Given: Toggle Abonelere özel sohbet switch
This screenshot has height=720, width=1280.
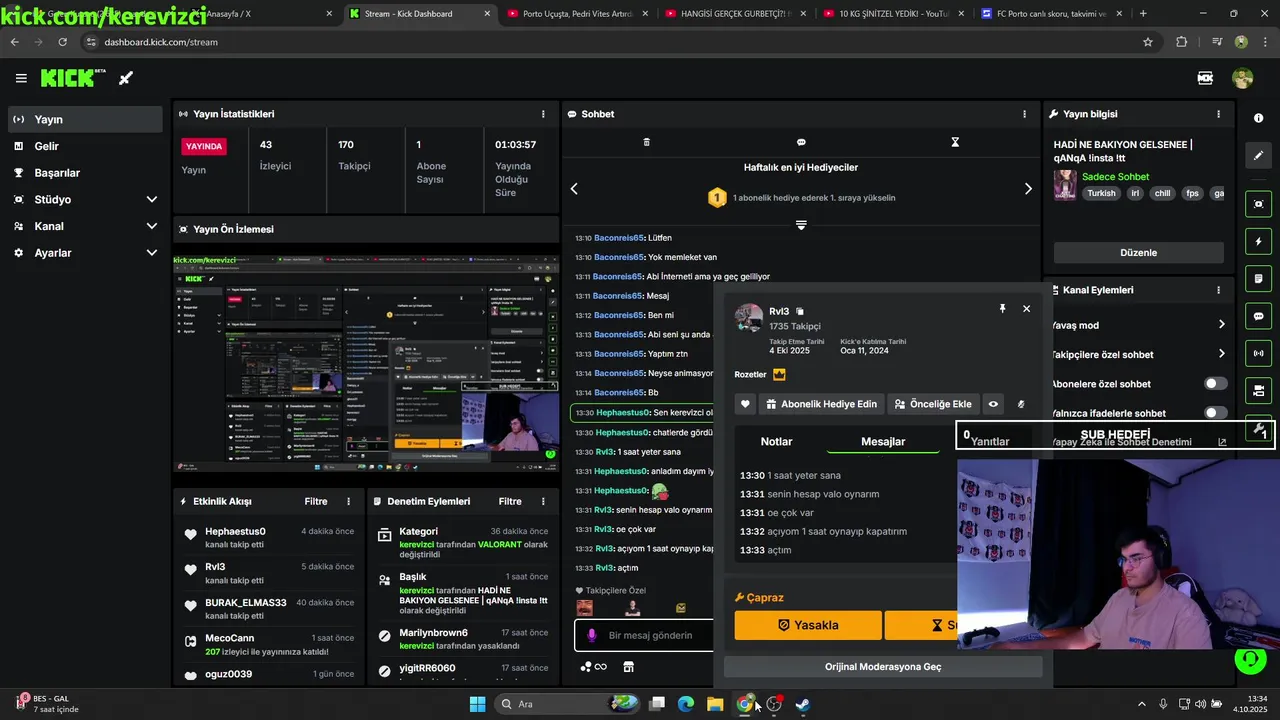Looking at the screenshot, I should pyautogui.click(x=1215, y=384).
